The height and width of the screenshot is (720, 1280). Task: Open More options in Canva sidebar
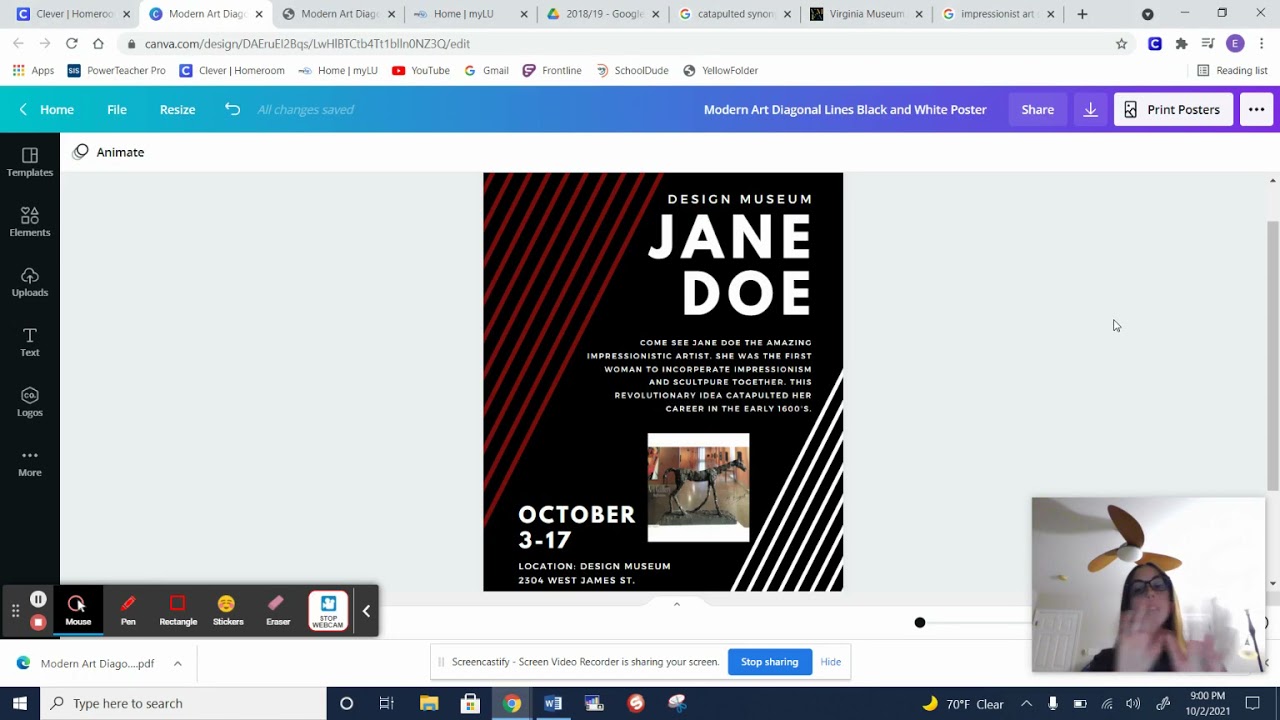coord(30,462)
